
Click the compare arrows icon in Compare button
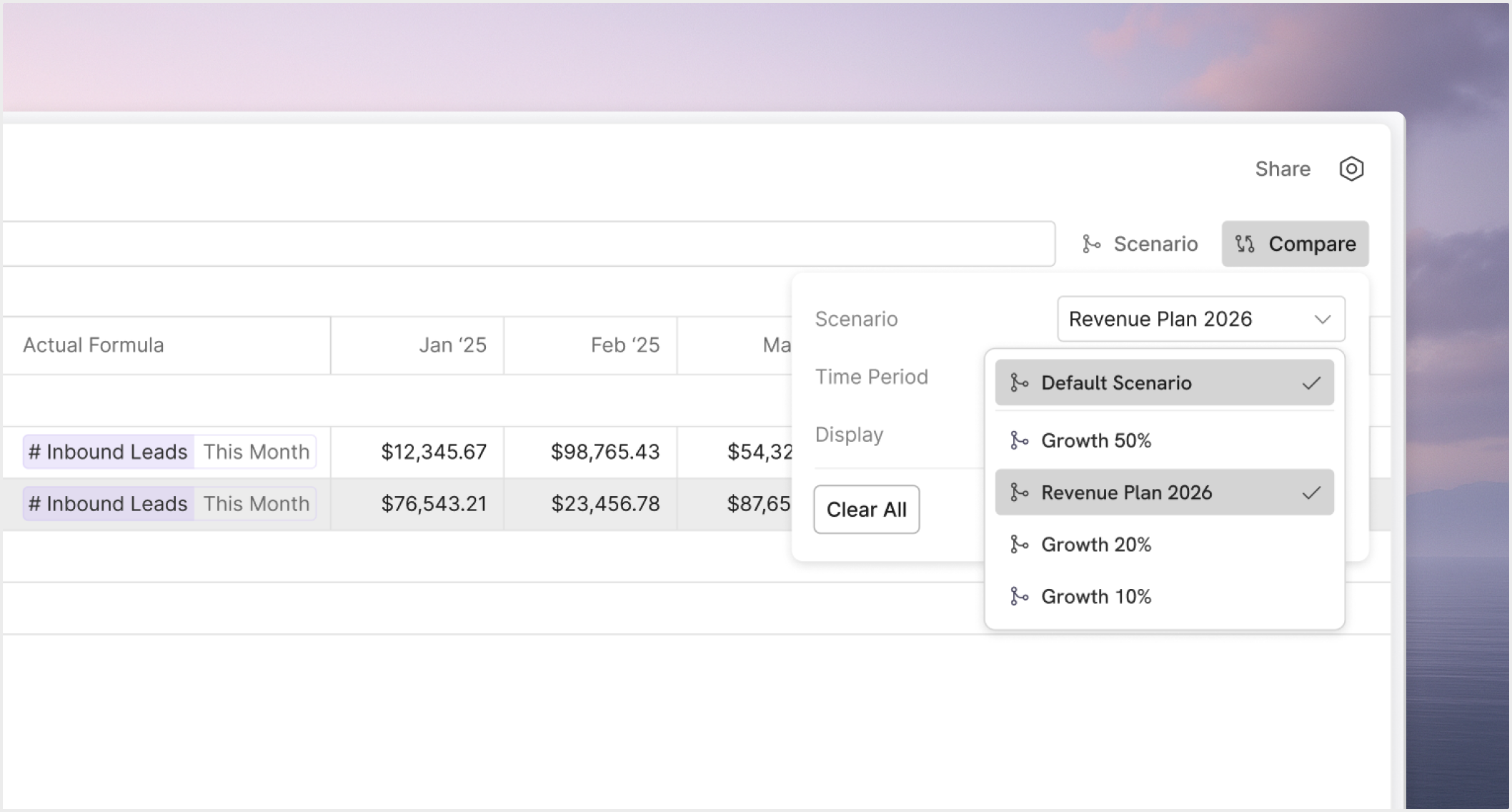1245,244
